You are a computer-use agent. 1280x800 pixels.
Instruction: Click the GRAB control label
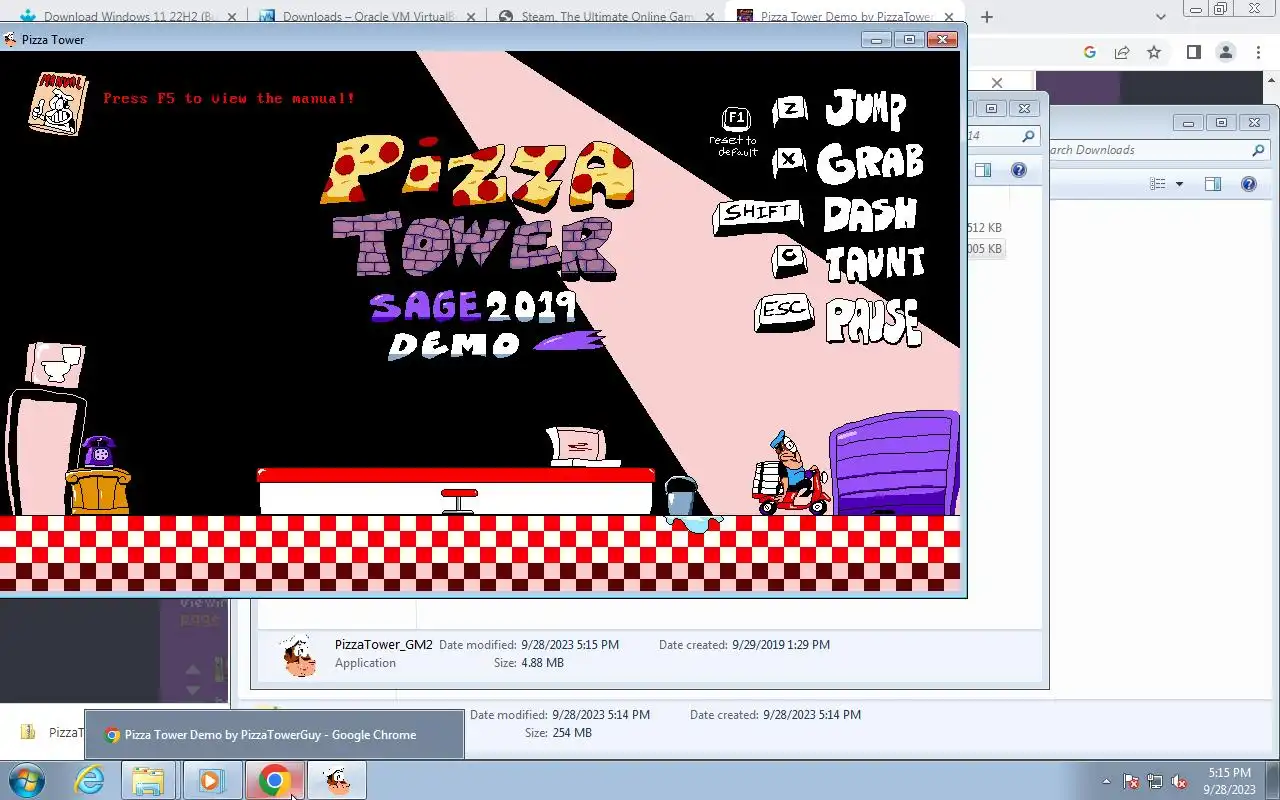click(x=870, y=163)
